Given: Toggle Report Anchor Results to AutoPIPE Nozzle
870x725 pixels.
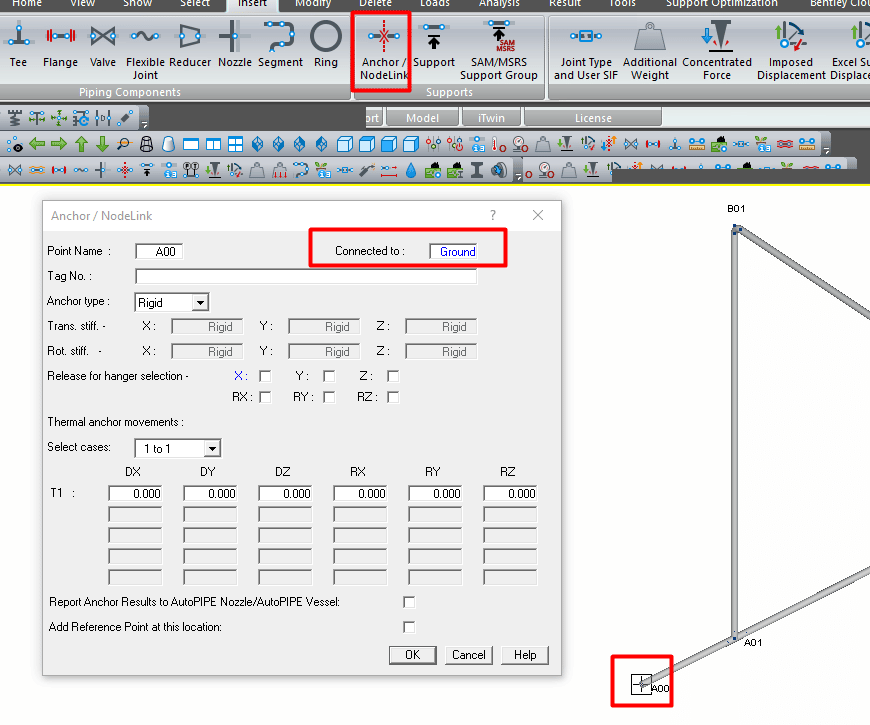Looking at the screenshot, I should tap(409, 602).
